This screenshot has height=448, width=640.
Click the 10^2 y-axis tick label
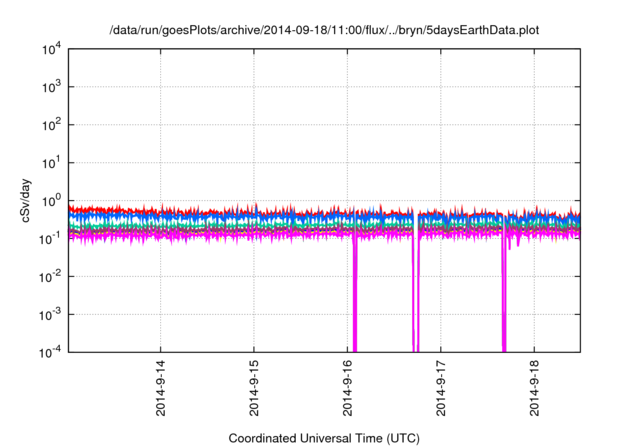point(52,124)
